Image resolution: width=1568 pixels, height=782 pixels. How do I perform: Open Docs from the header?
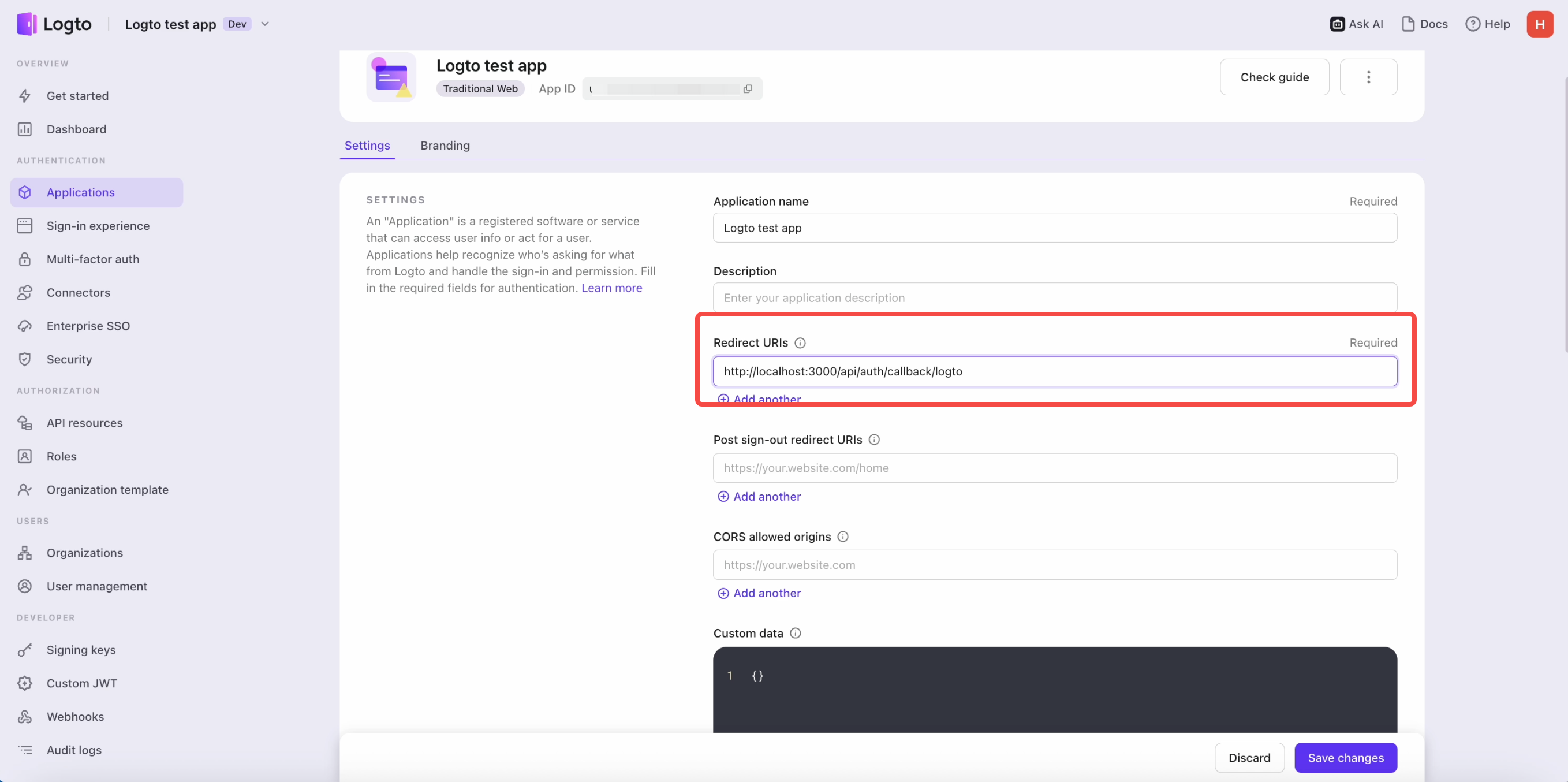(x=1424, y=24)
